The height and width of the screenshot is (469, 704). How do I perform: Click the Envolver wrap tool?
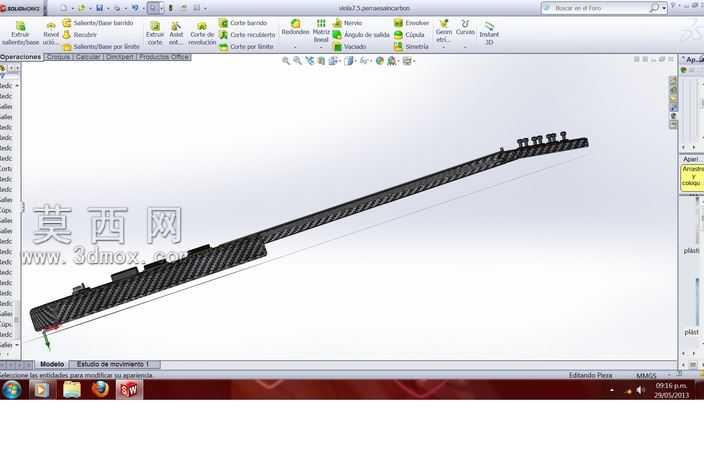[411, 23]
